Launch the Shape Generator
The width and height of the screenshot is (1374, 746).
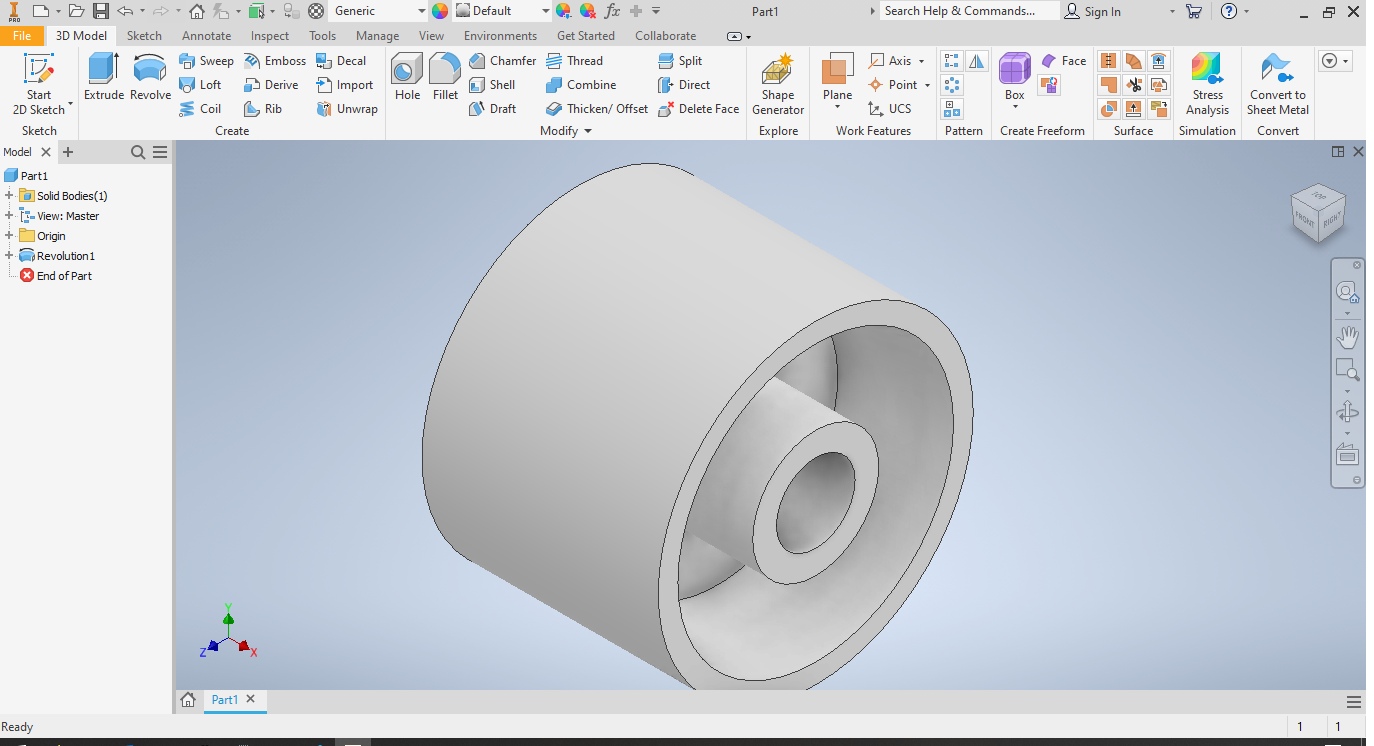coord(778,84)
